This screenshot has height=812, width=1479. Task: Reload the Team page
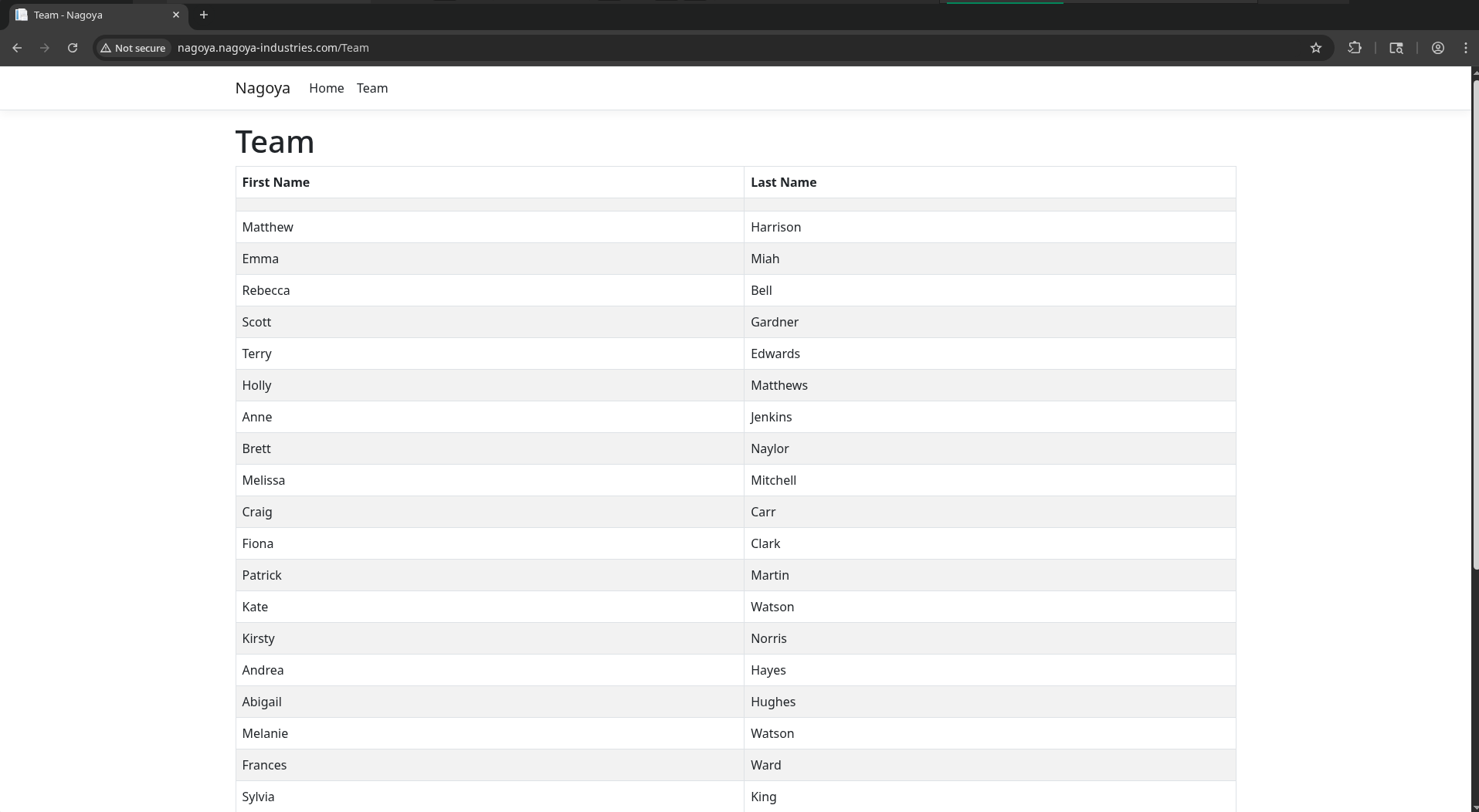(73, 48)
